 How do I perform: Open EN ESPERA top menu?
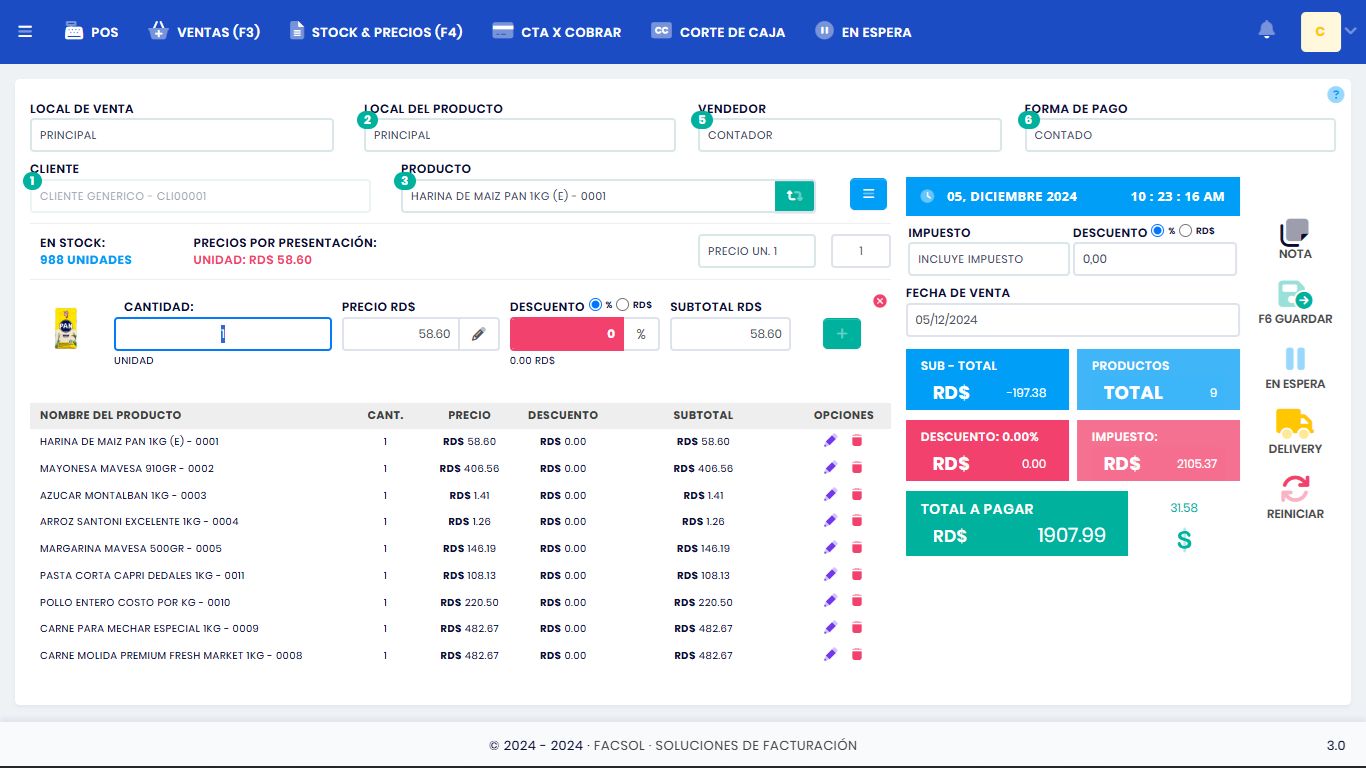click(x=863, y=32)
